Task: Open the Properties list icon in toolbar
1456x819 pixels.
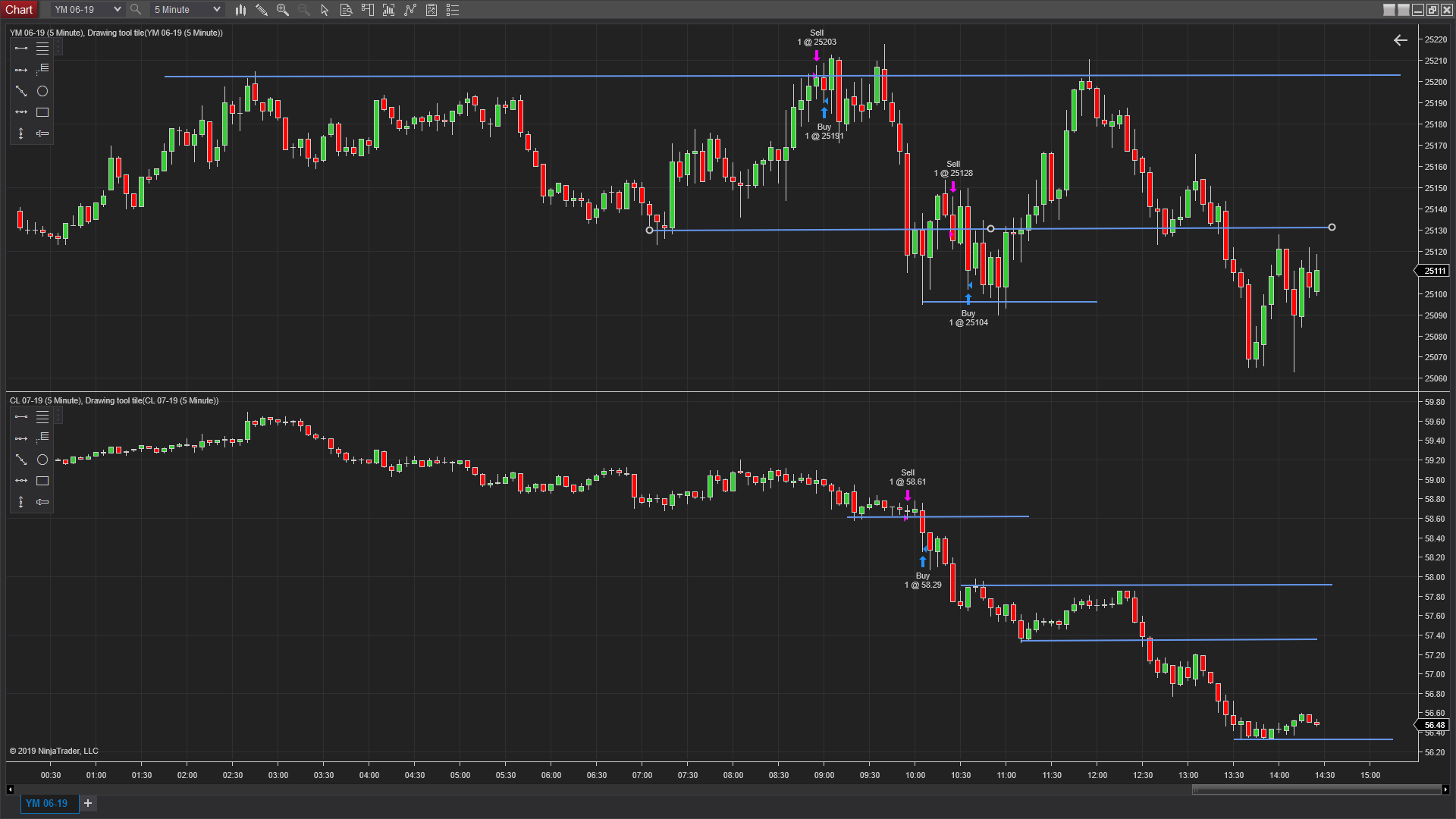Action: pos(453,10)
